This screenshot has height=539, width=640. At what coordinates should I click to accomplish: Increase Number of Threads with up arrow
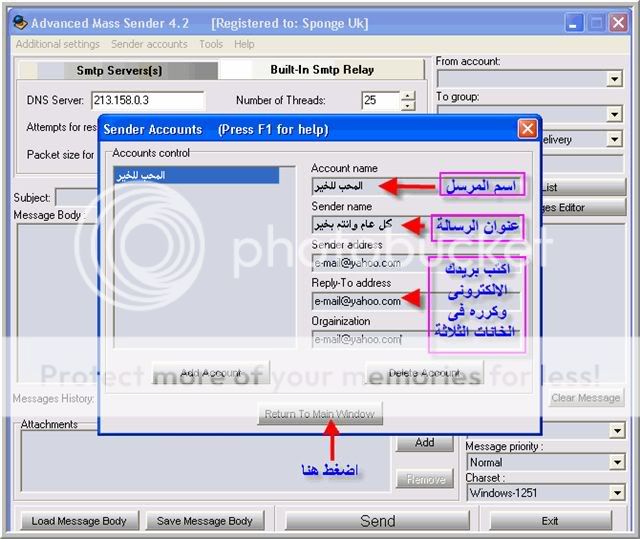[x=408, y=96]
